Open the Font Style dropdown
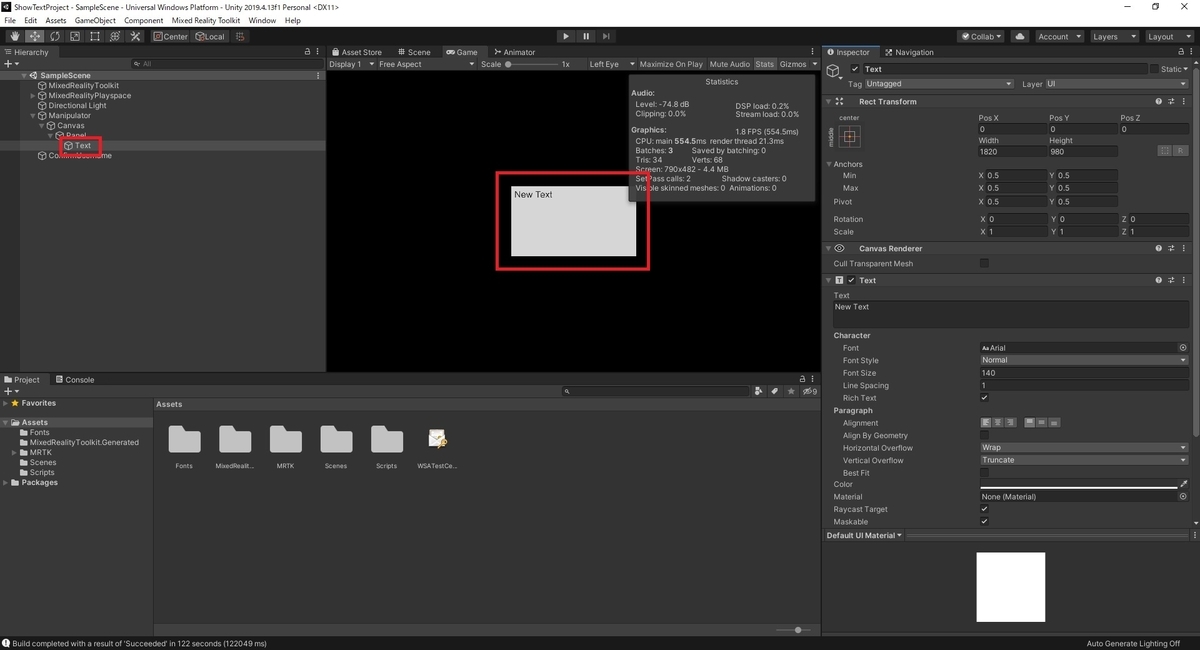Viewport: 1200px width, 650px height. click(1084, 360)
